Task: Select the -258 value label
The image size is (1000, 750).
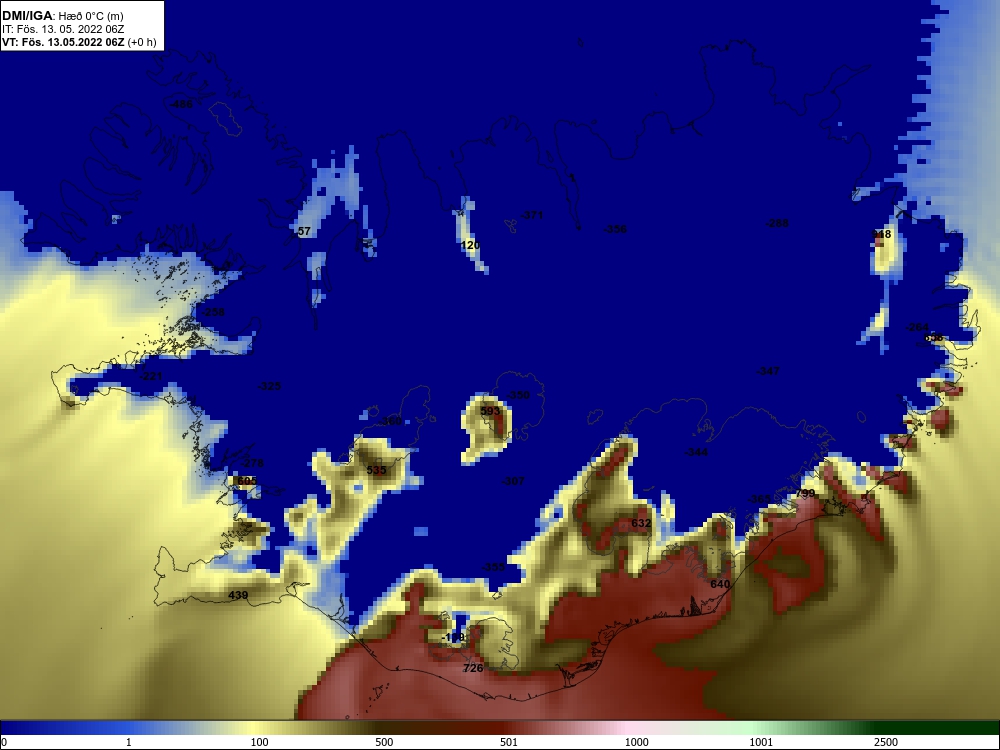Action: (x=214, y=312)
